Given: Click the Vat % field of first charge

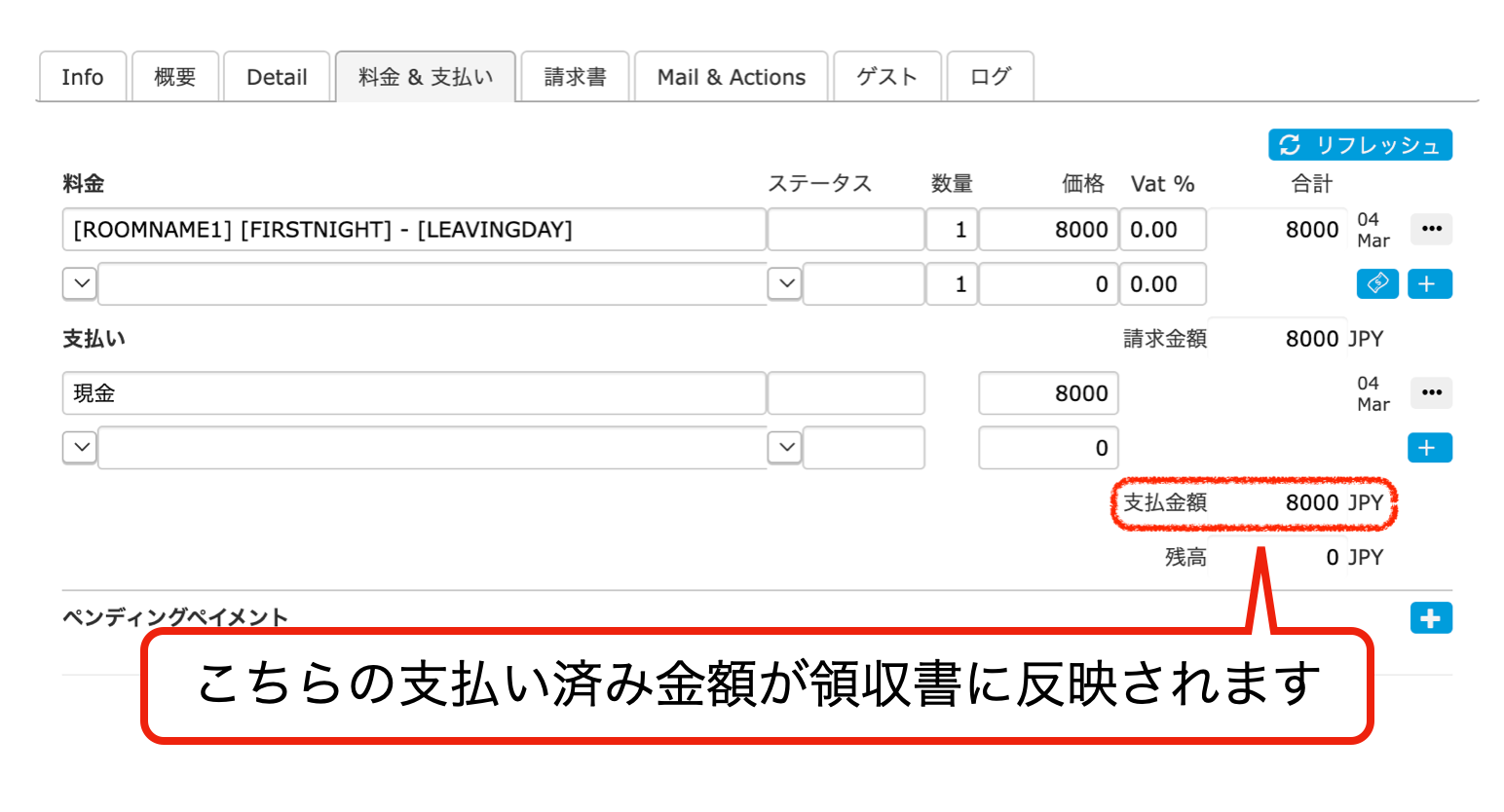Looking at the screenshot, I should (x=1162, y=230).
